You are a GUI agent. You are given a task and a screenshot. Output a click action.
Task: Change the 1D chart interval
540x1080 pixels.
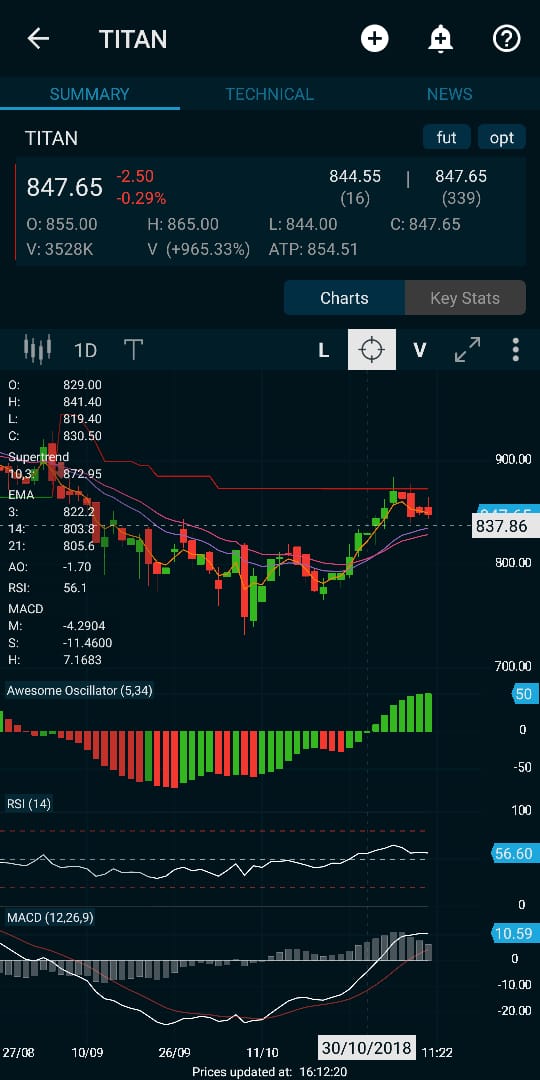pos(85,351)
